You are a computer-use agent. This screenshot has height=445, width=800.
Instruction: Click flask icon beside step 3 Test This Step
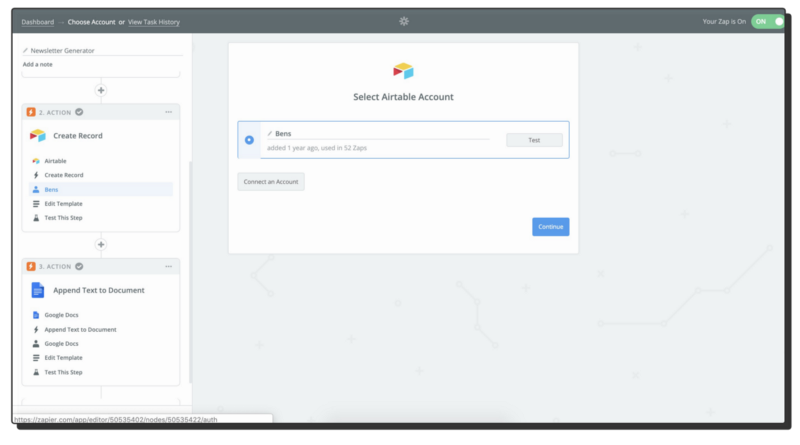(36, 372)
